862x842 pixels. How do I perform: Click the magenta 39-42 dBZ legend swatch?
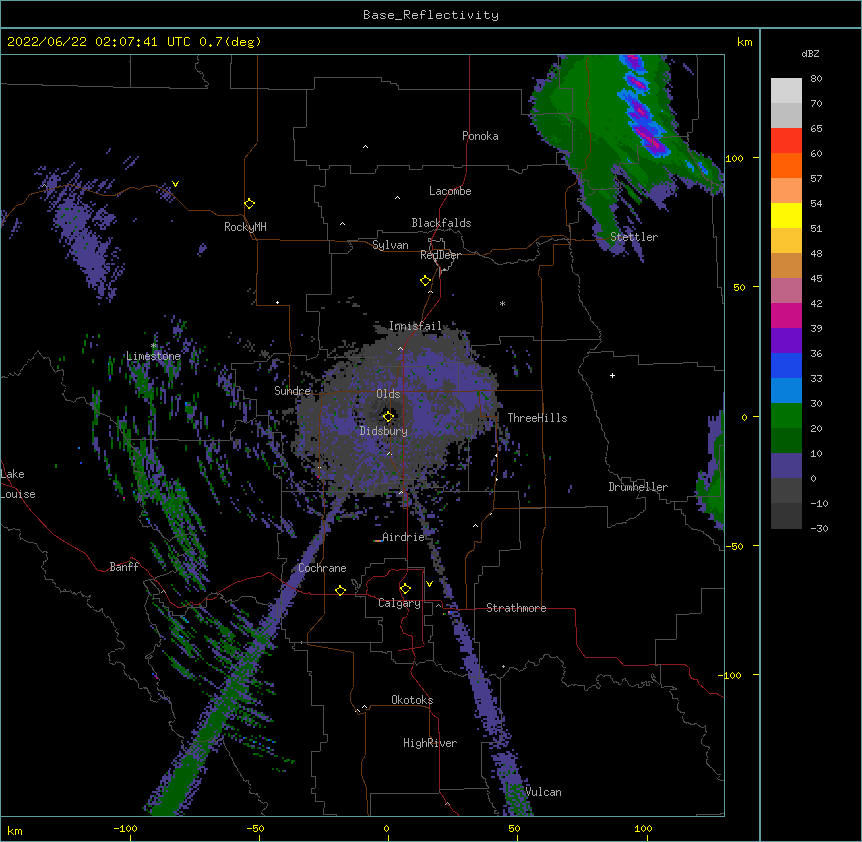pos(786,315)
